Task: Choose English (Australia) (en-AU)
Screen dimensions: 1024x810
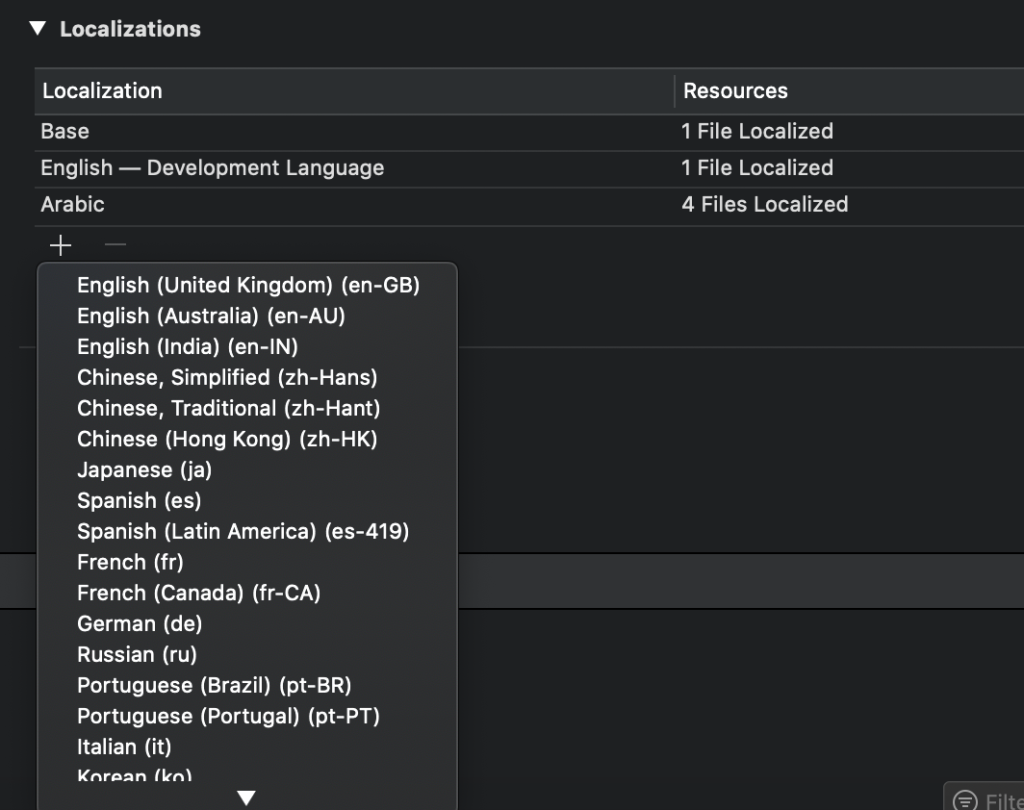Action: [248, 316]
